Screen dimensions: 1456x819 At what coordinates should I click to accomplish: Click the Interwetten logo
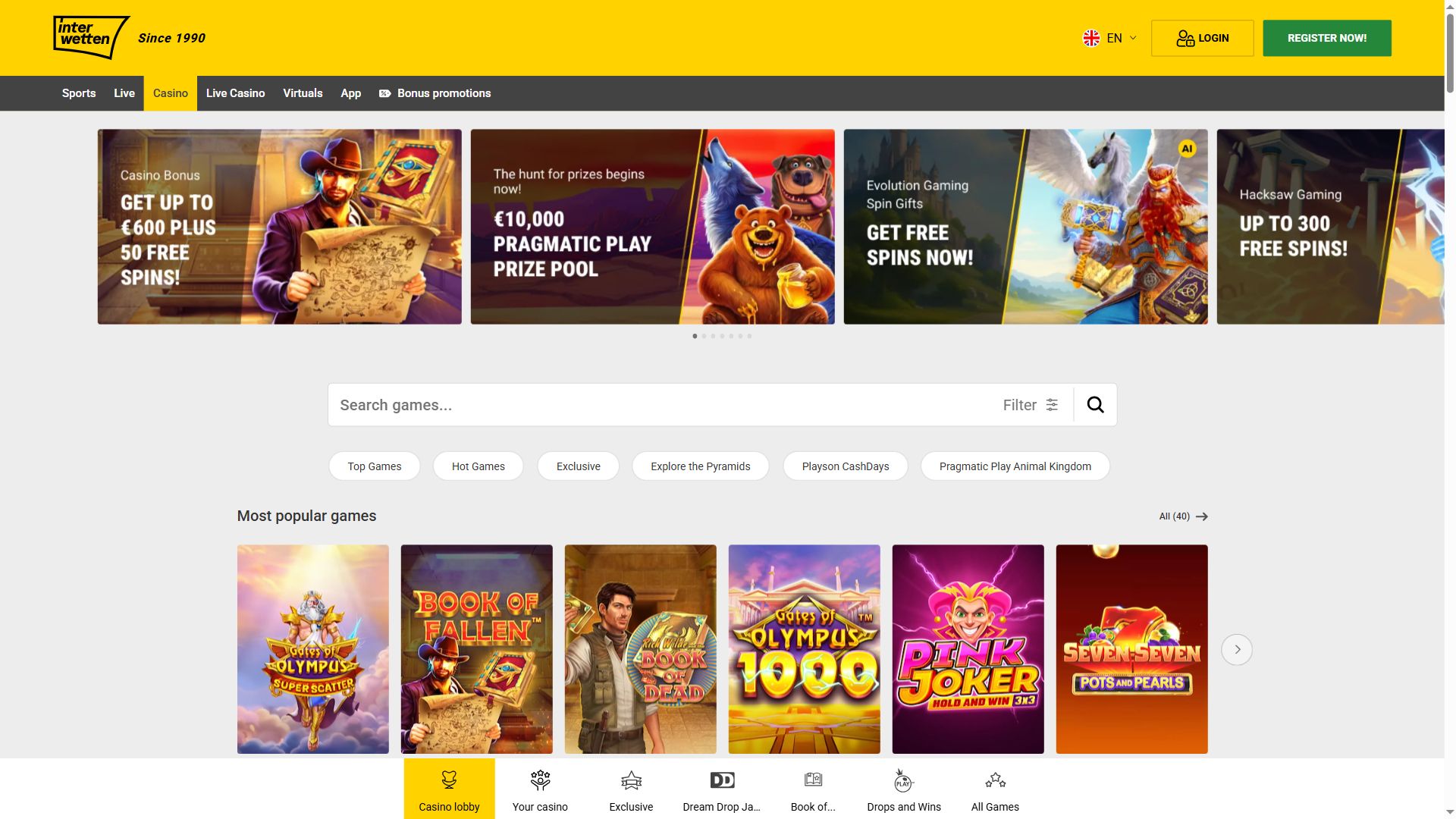(91, 37)
